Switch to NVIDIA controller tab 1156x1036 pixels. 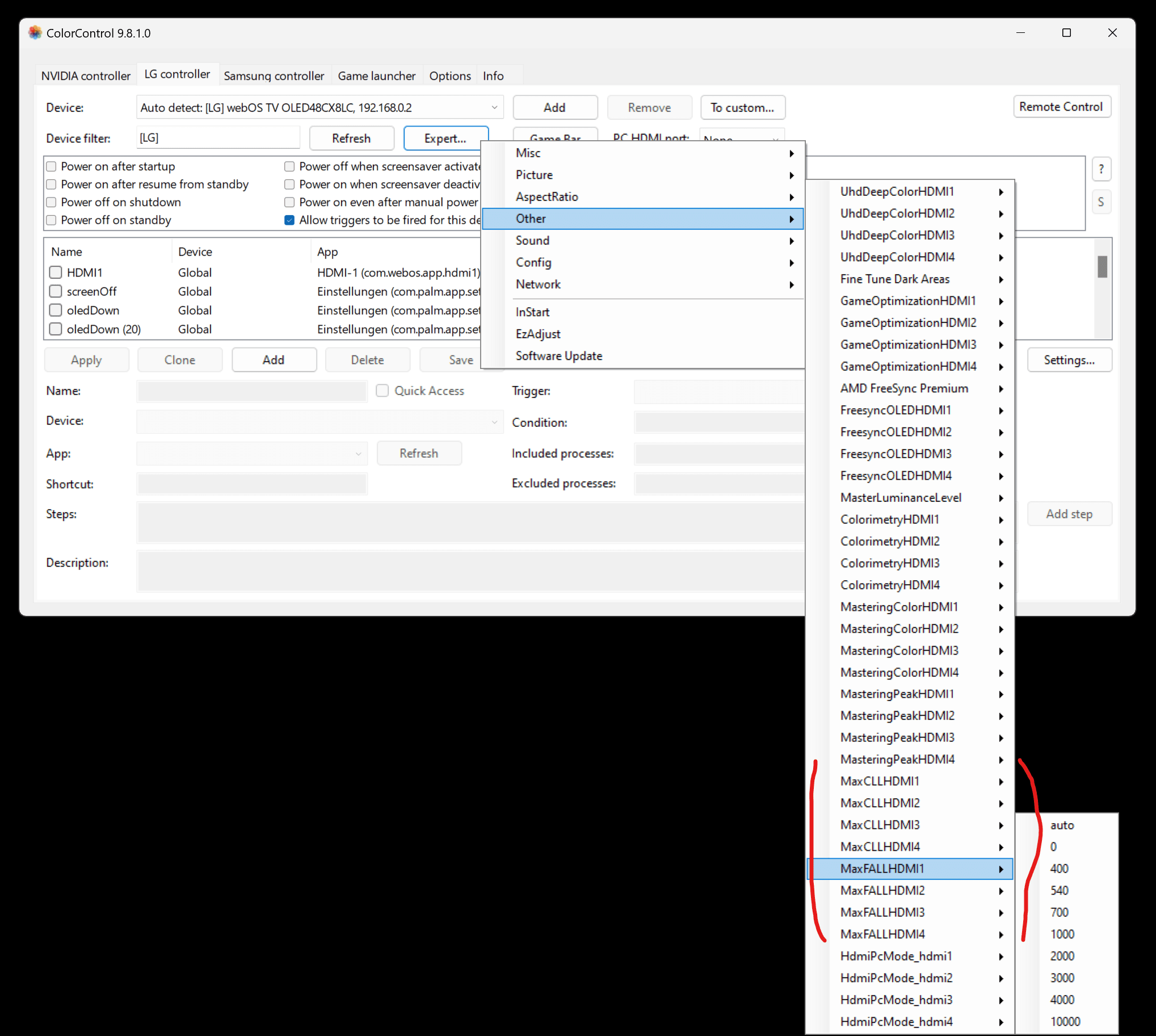pyautogui.click(x=85, y=76)
